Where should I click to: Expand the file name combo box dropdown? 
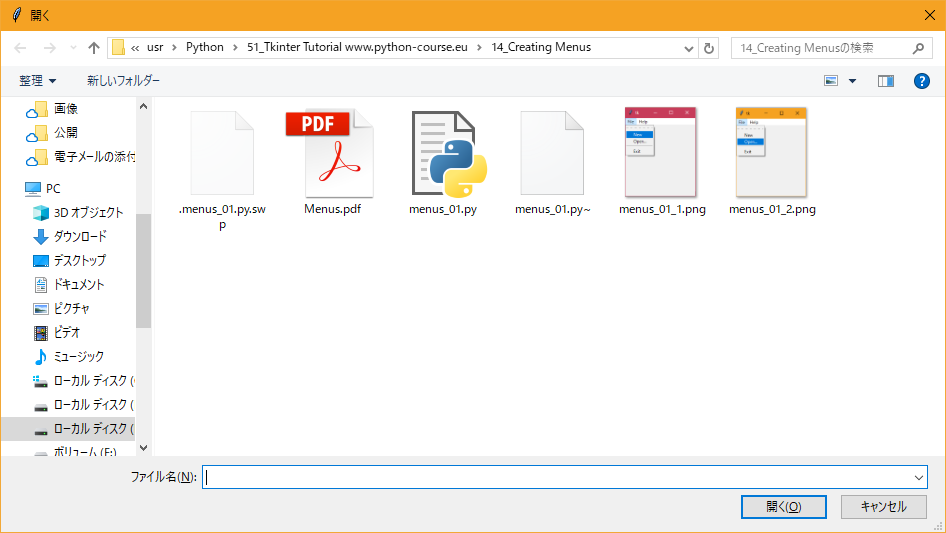[x=918, y=478]
